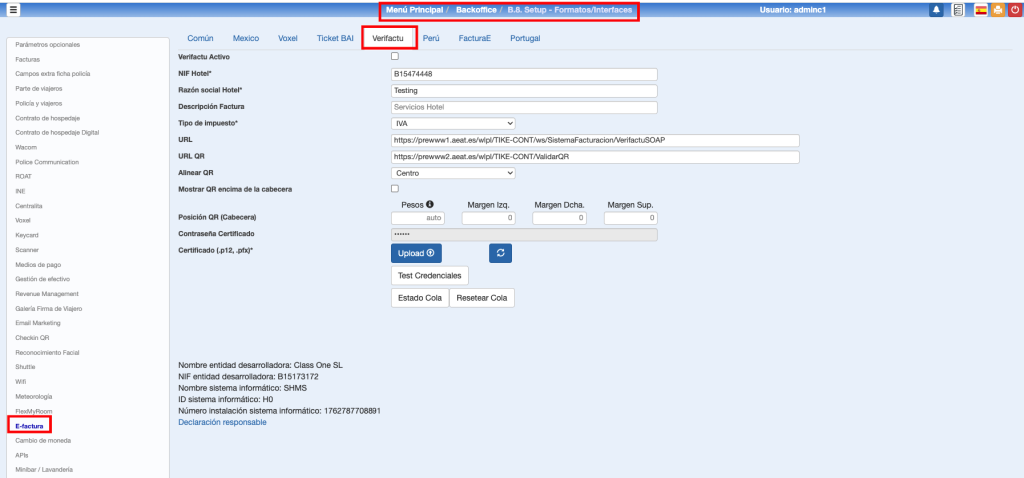Image resolution: width=1024 pixels, height=478 pixels.
Task: Open the hamburger menu icon
Action: (x=13, y=10)
